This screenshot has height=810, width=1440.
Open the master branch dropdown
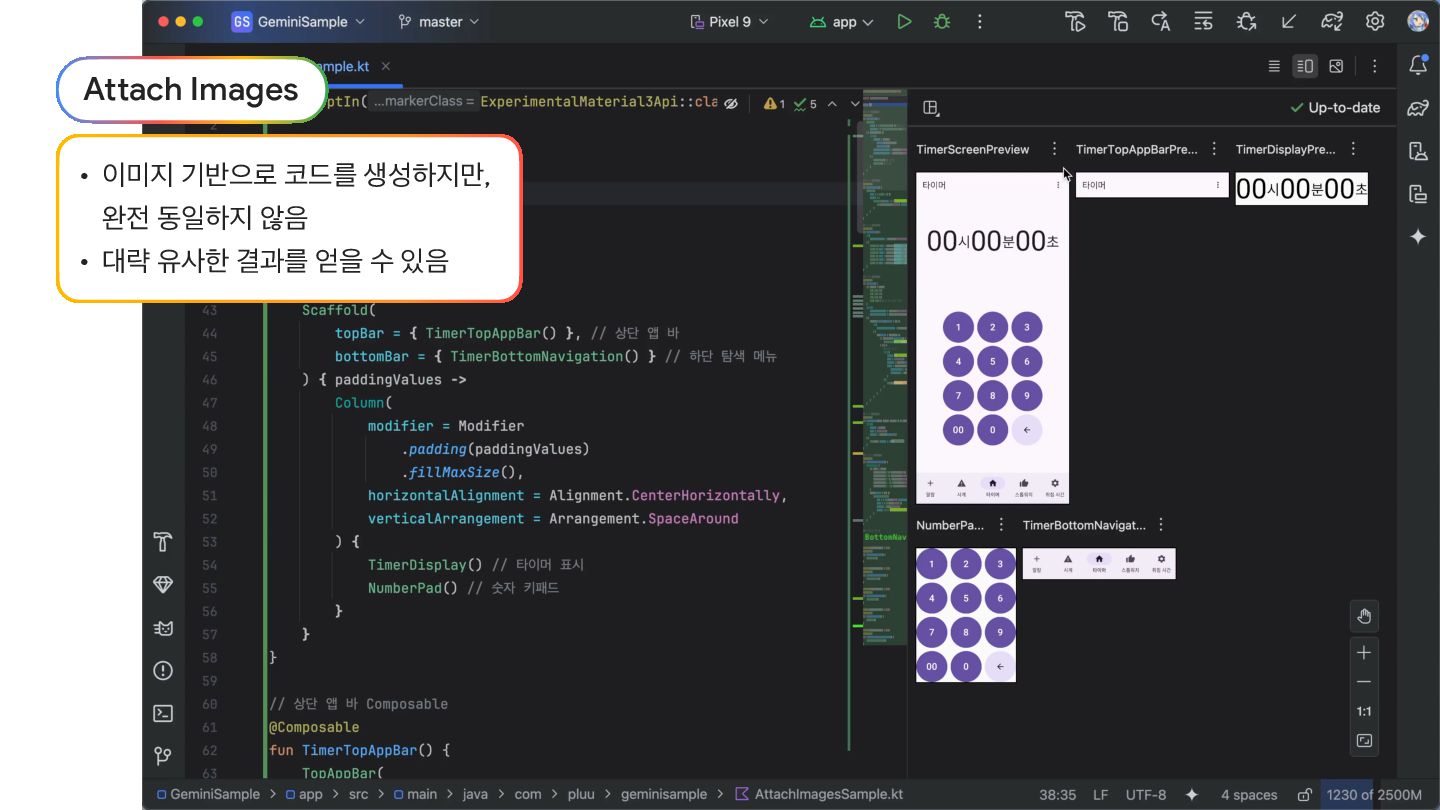coord(438,21)
